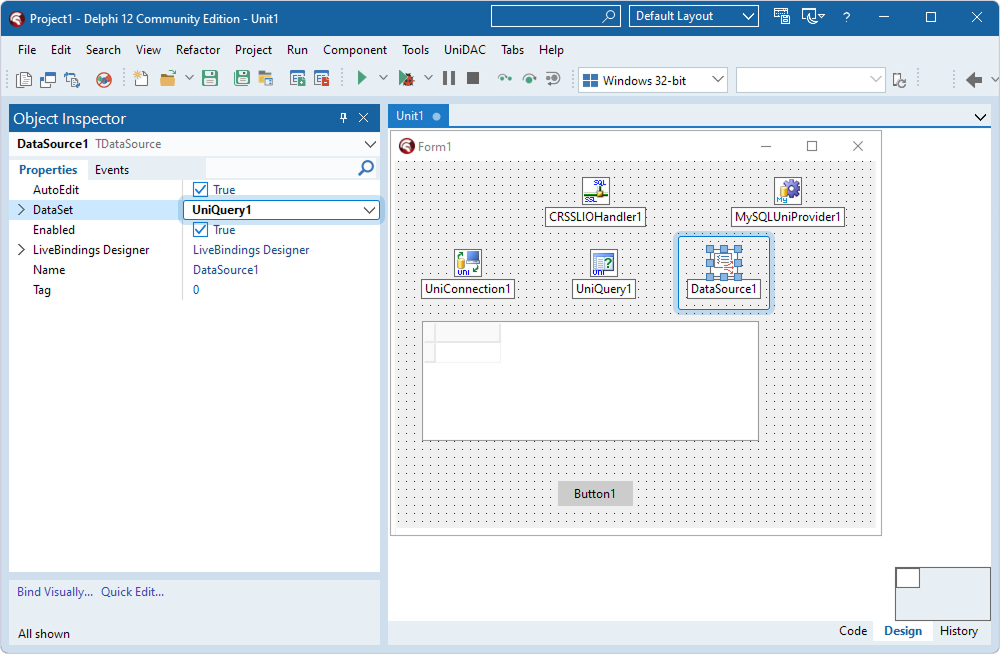The image size is (1000, 654).
Task: Click the Open Project toolbar icon
Action: tap(266, 78)
